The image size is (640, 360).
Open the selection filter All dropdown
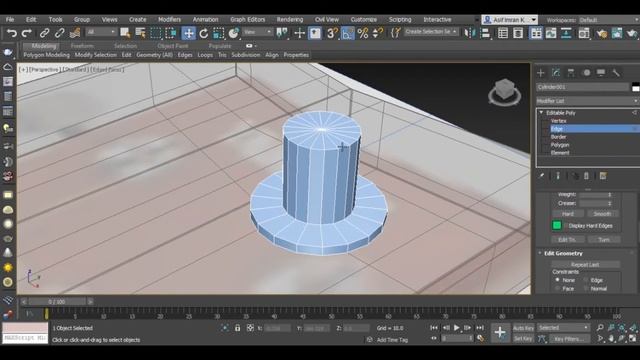(101, 32)
